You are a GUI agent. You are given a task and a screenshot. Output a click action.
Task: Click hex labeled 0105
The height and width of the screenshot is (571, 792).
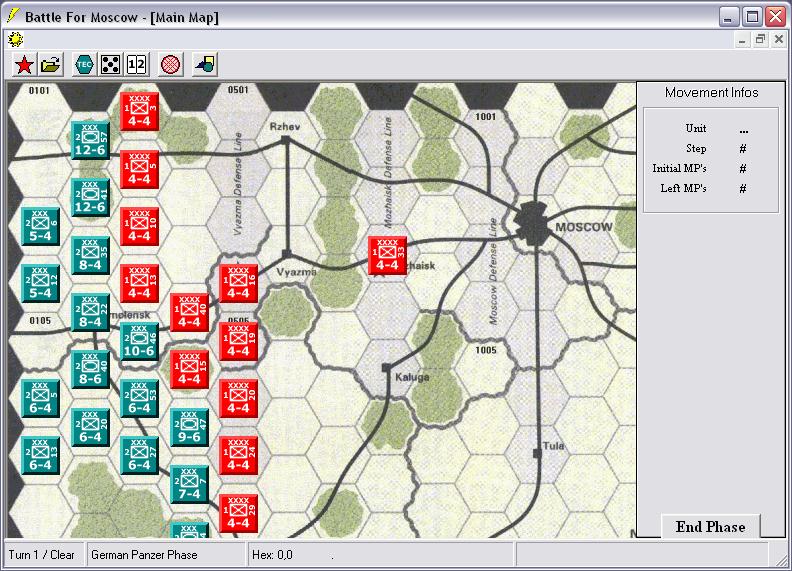pyautogui.click(x=39, y=341)
